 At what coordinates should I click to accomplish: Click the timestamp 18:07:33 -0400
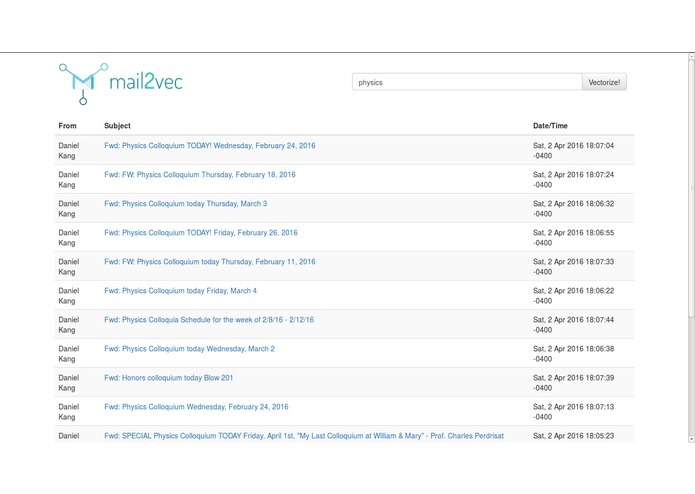point(573,267)
